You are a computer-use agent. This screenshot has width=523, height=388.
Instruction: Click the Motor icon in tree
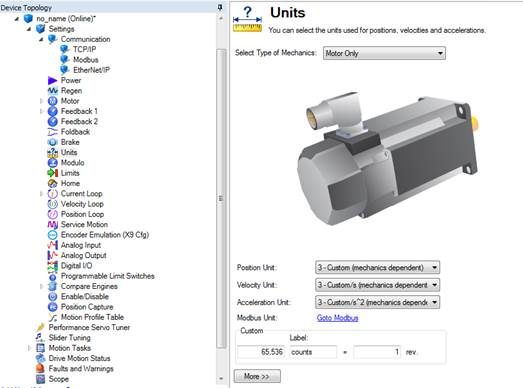(52, 101)
